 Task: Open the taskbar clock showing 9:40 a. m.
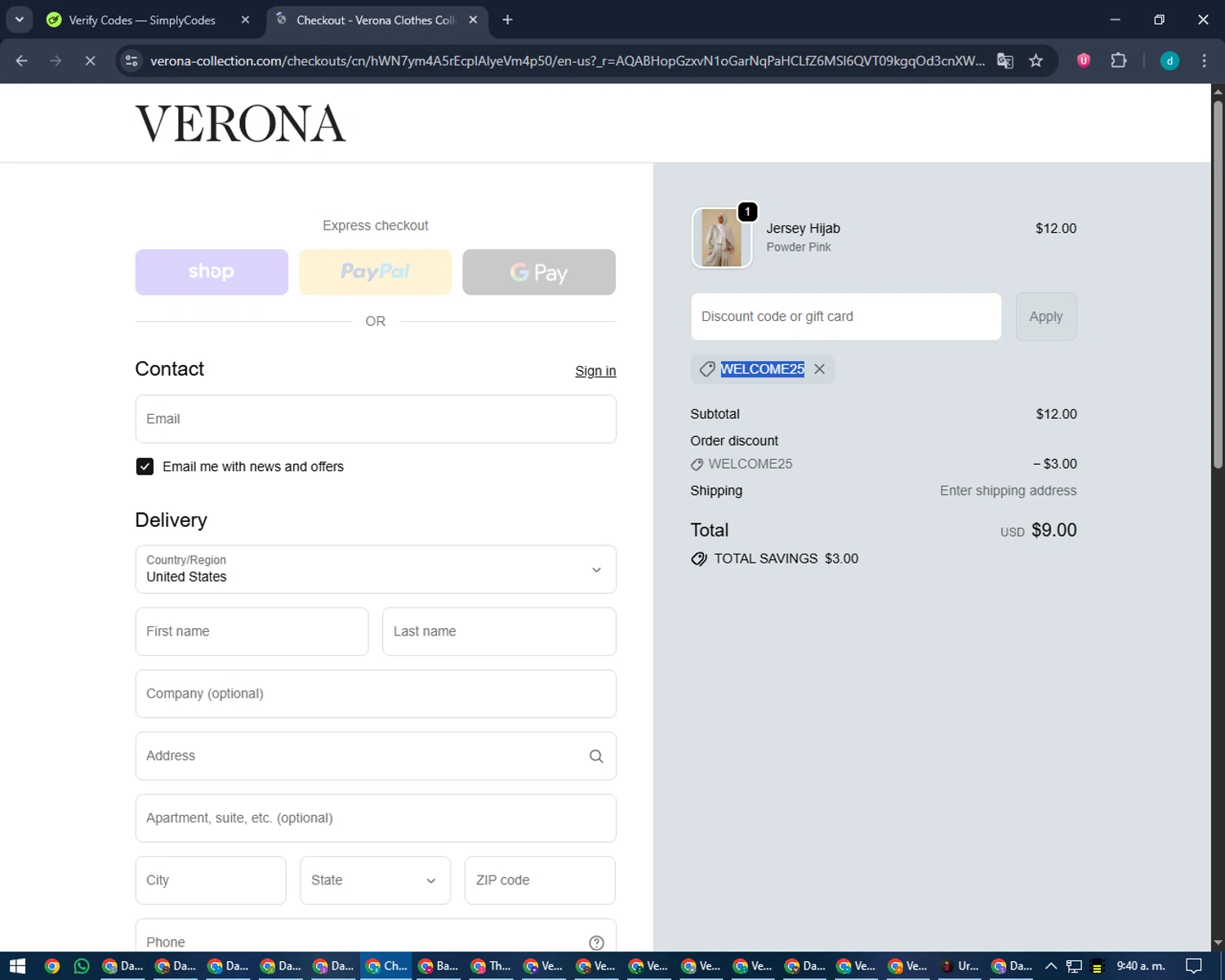1141,966
